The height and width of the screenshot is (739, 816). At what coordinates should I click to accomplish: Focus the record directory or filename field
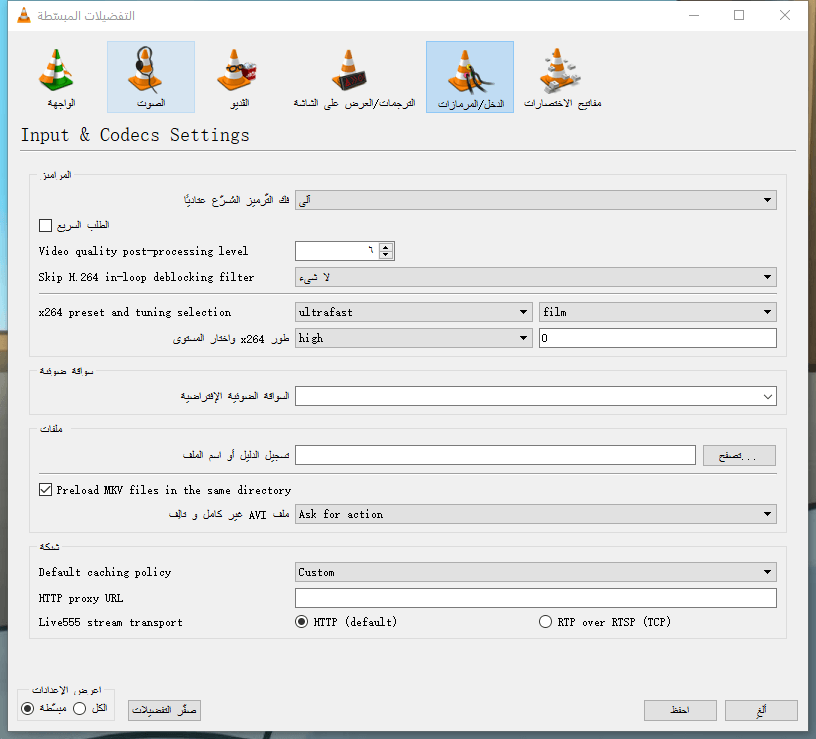(495, 455)
